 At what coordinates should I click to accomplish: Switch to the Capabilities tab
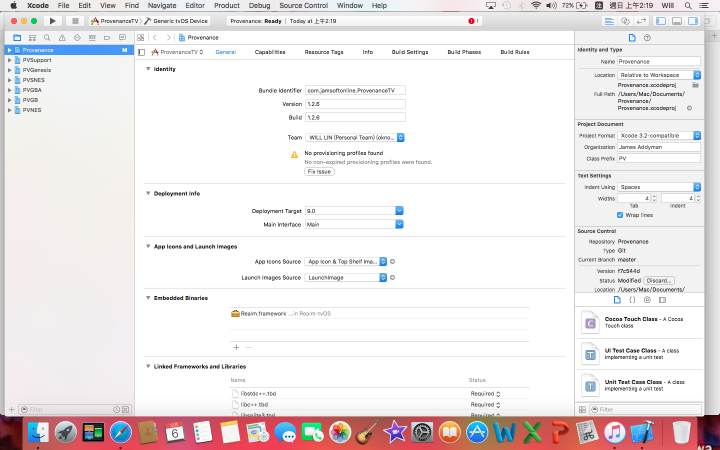coord(270,52)
